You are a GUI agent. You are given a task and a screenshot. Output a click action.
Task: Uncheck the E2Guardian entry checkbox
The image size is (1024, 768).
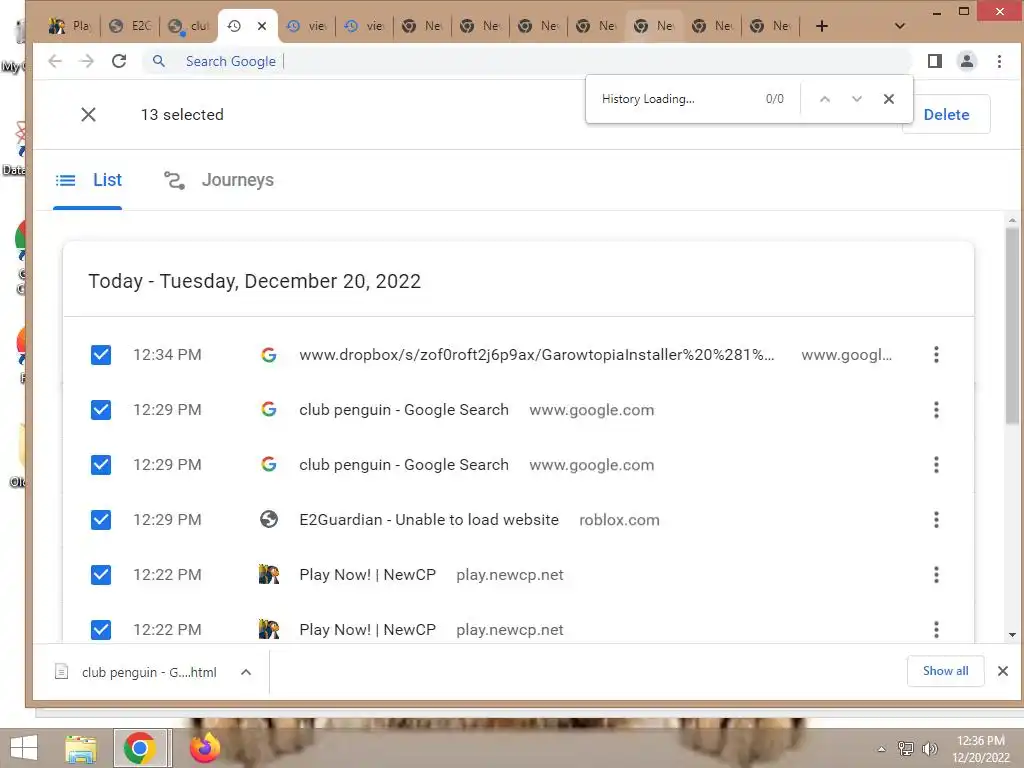point(101,520)
